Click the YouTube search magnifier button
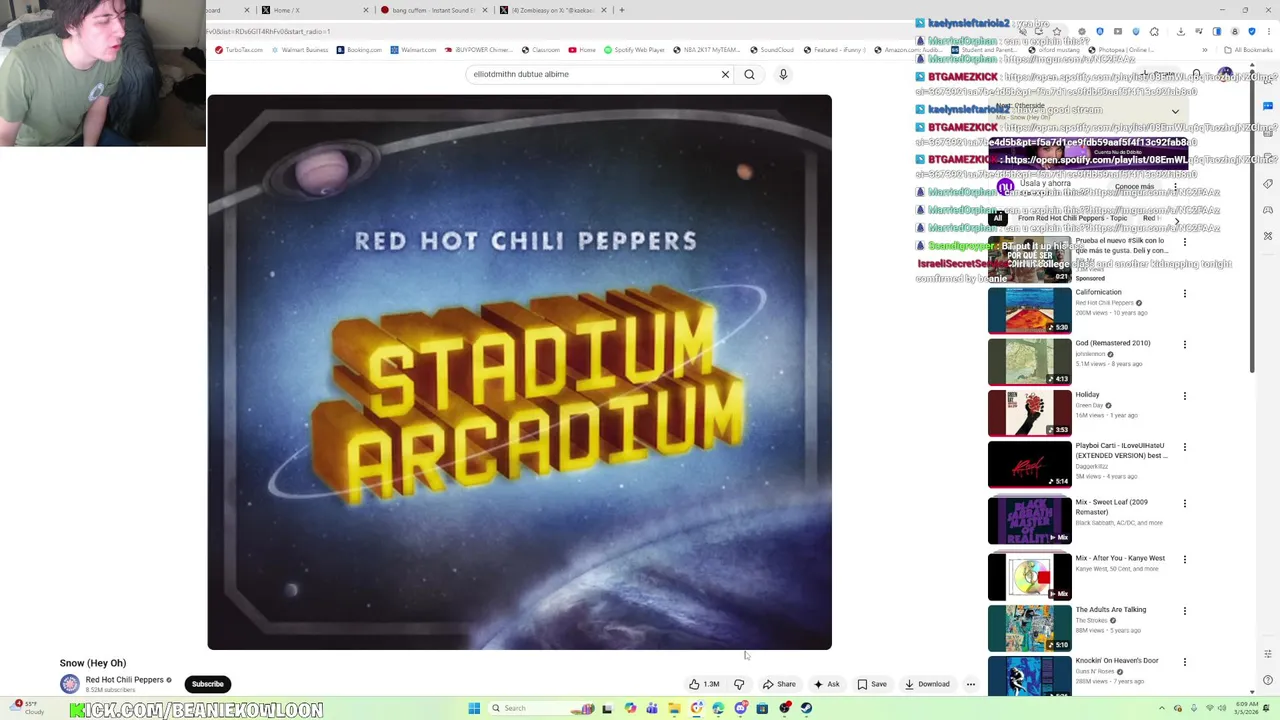This screenshot has width=1280, height=720. point(749,74)
